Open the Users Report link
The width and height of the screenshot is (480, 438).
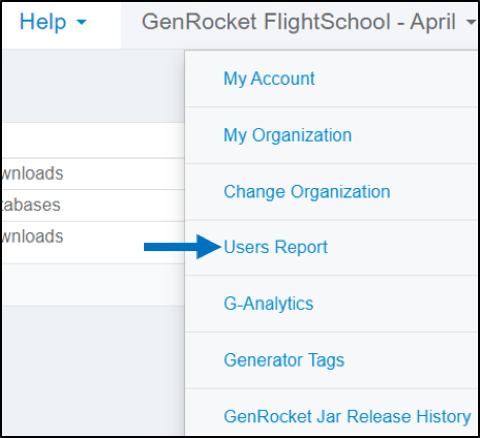[276, 247]
